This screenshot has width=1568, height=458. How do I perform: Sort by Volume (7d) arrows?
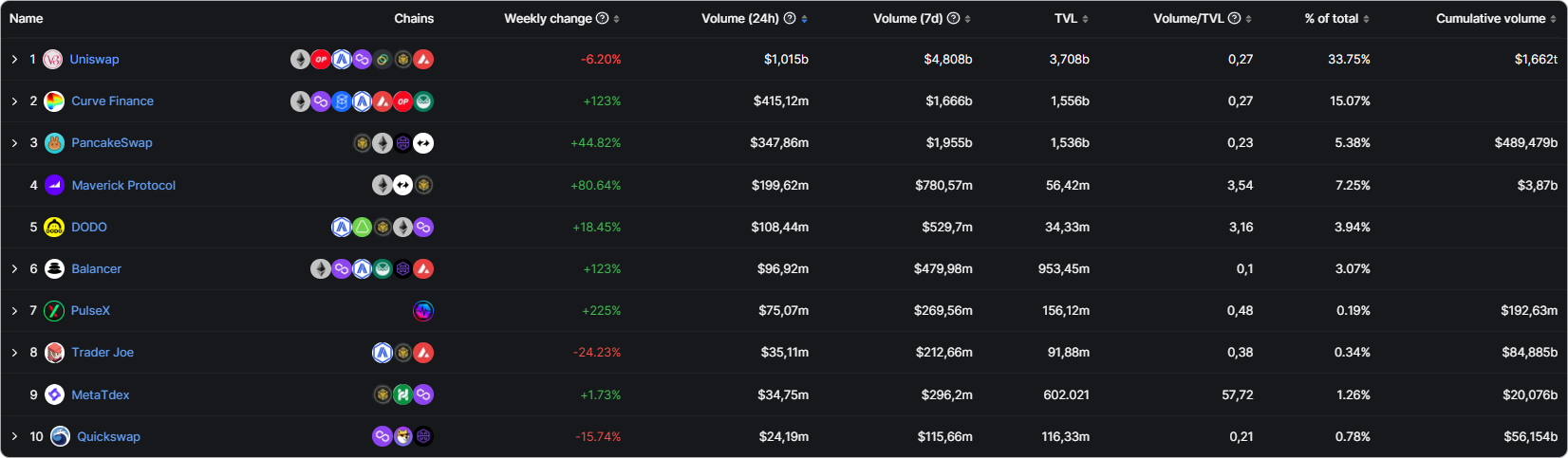[x=968, y=19]
